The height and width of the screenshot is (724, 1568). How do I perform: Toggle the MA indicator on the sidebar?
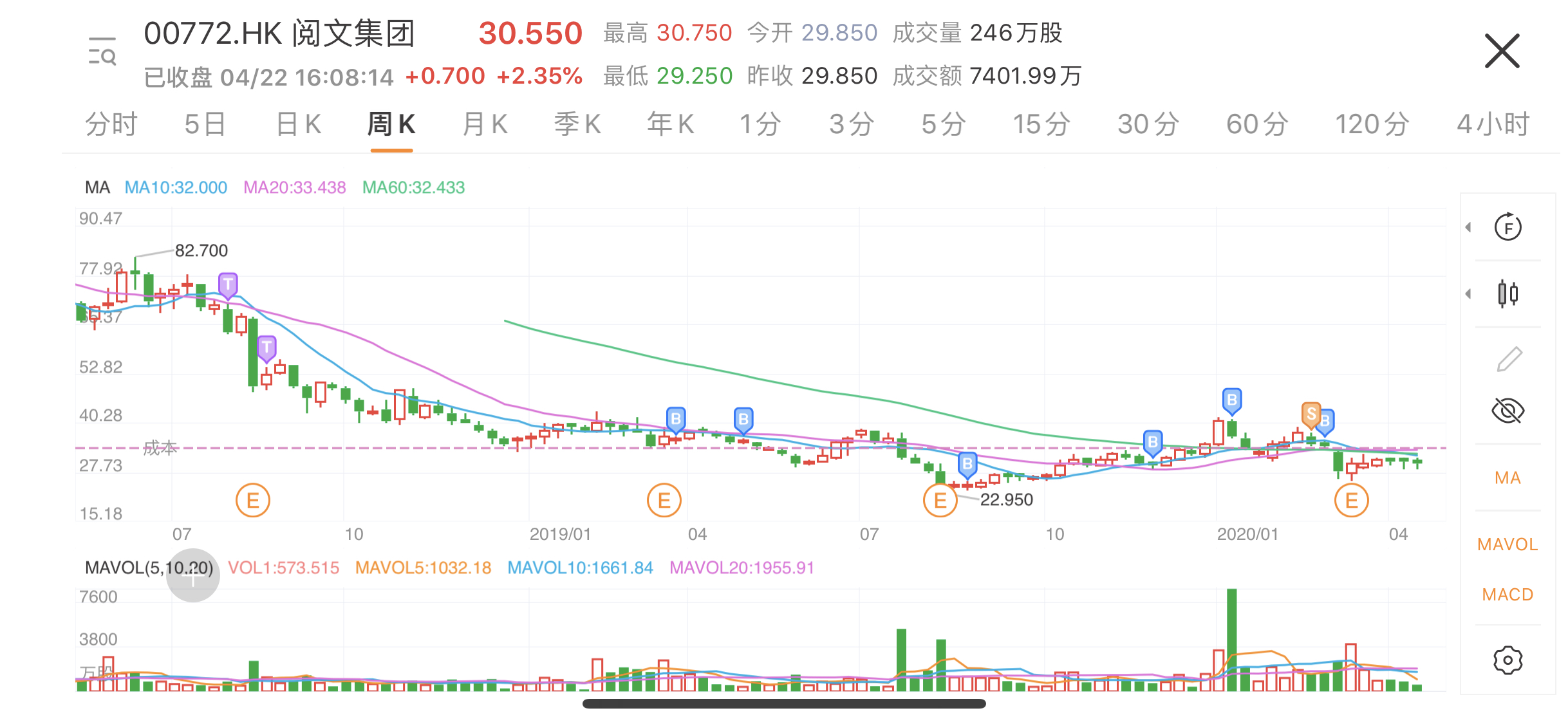point(1507,478)
